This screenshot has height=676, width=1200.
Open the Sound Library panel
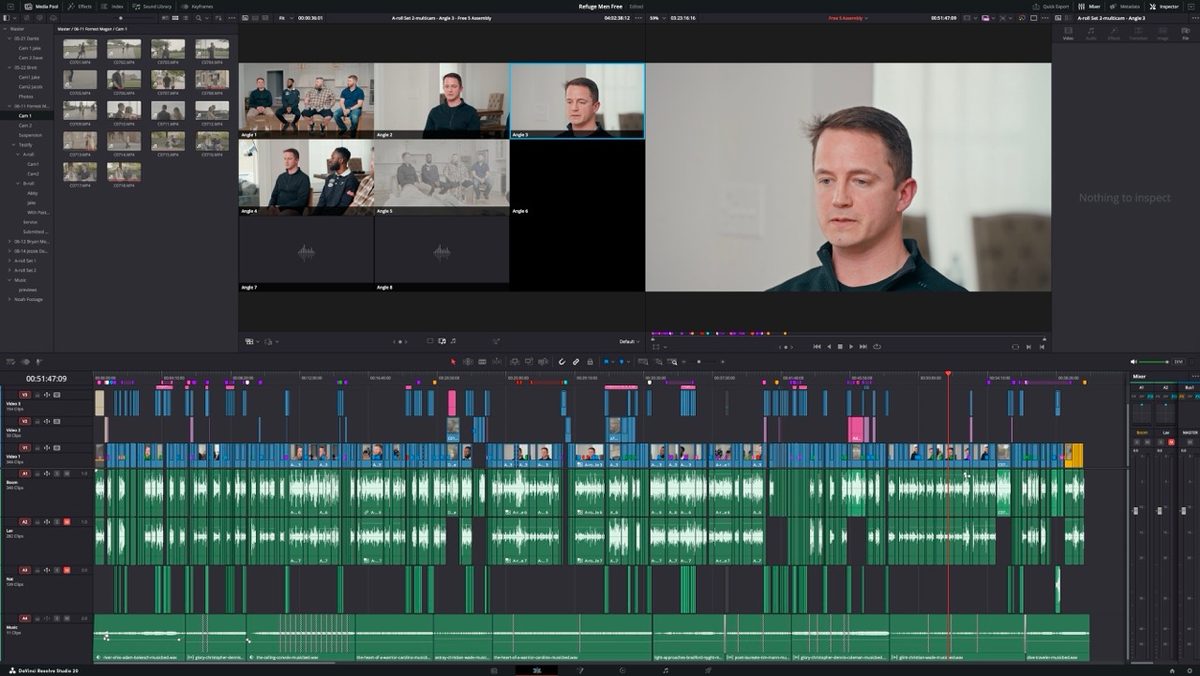[153, 6]
